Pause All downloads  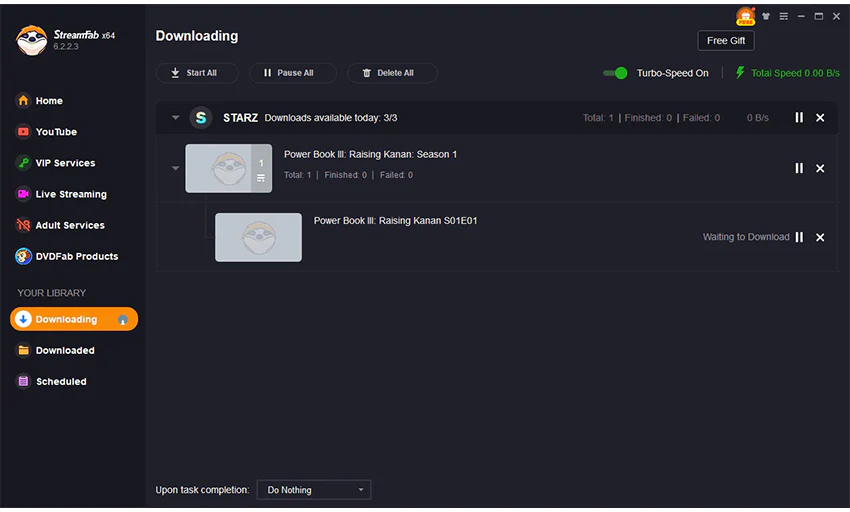293,73
